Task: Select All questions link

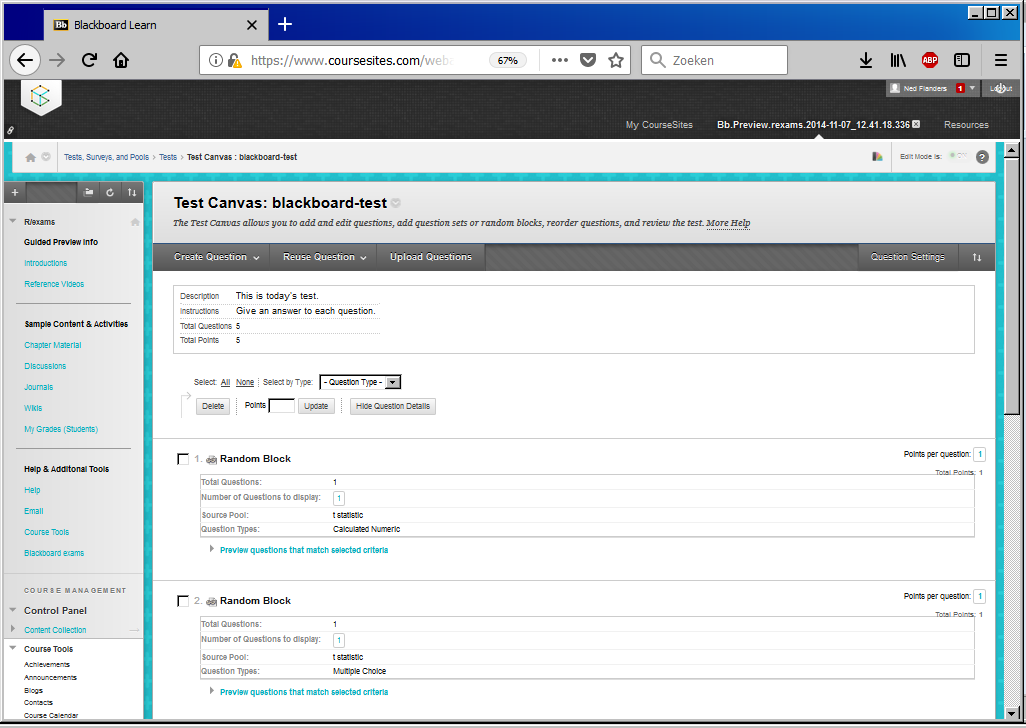Action: (225, 382)
